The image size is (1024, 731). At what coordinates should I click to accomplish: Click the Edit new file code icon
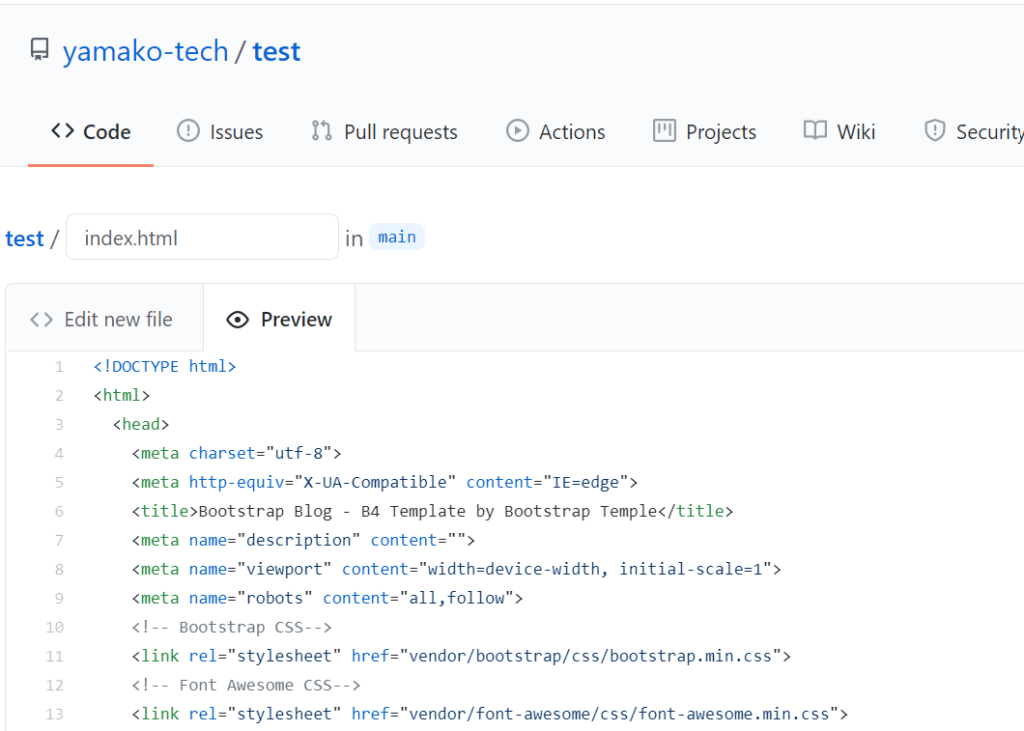click(x=41, y=319)
